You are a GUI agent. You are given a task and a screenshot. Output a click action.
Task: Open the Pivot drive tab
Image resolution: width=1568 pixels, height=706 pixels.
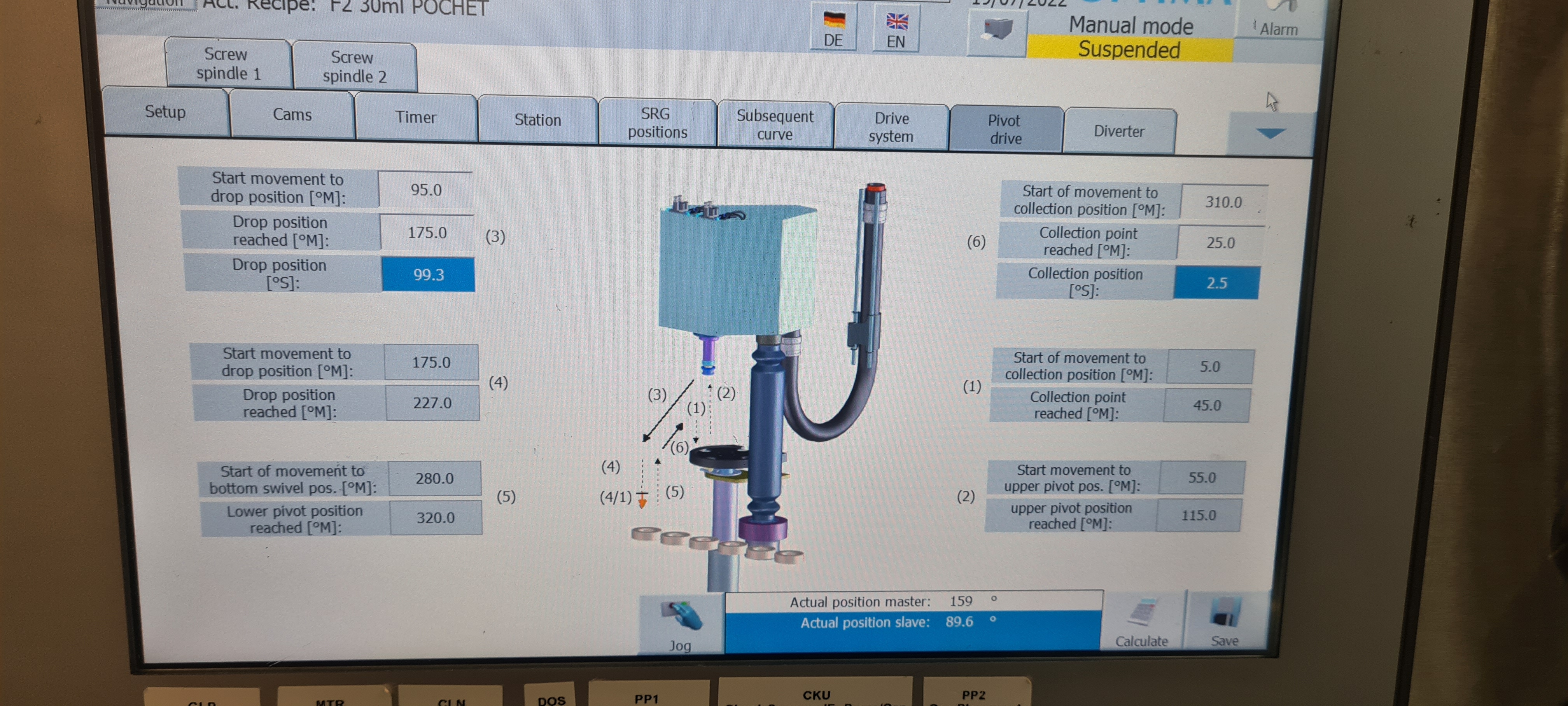point(1005,129)
